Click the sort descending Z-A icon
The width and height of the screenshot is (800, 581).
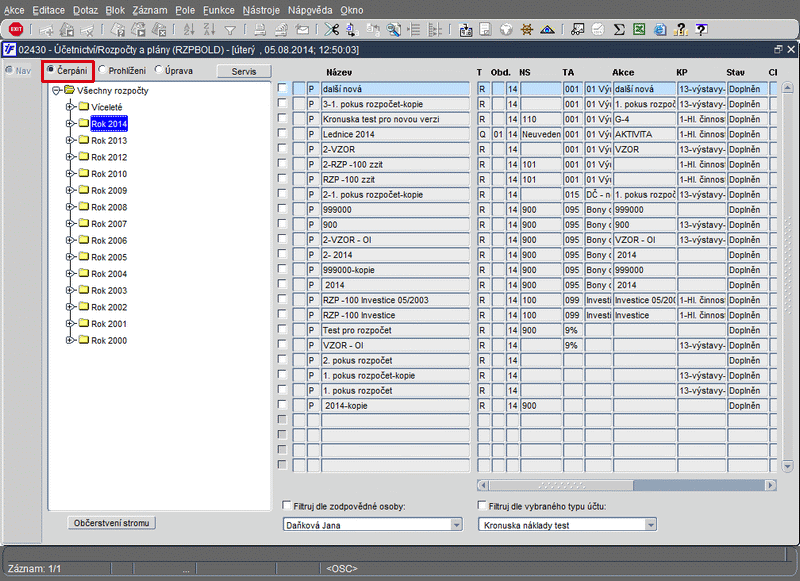pyautogui.click(x=209, y=30)
